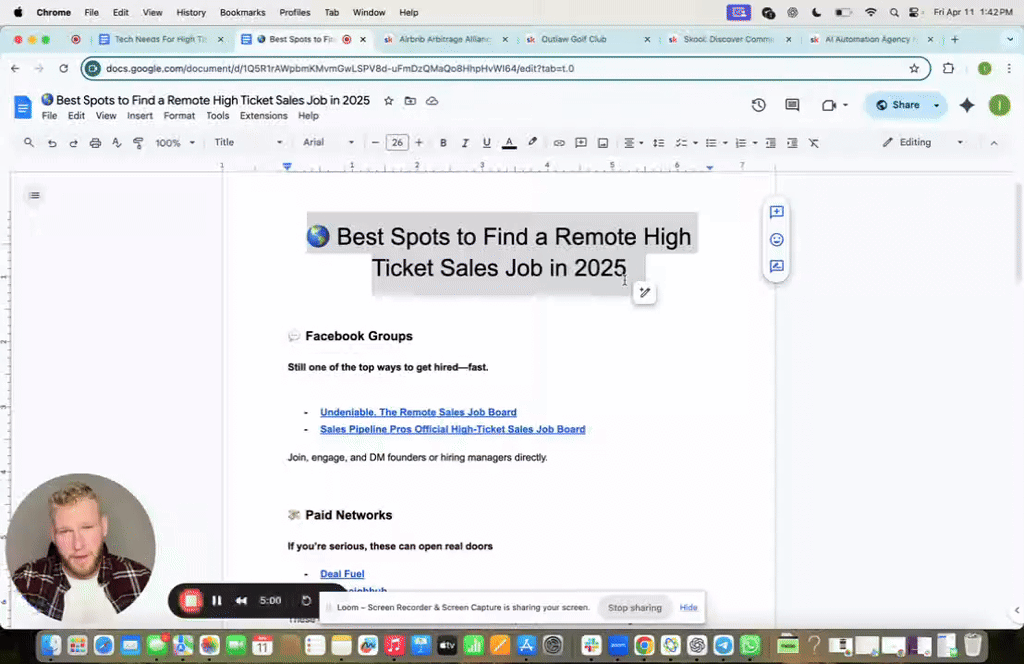Insert link from toolbar
Viewport: 1024px width, 664px height.
[x=559, y=143]
